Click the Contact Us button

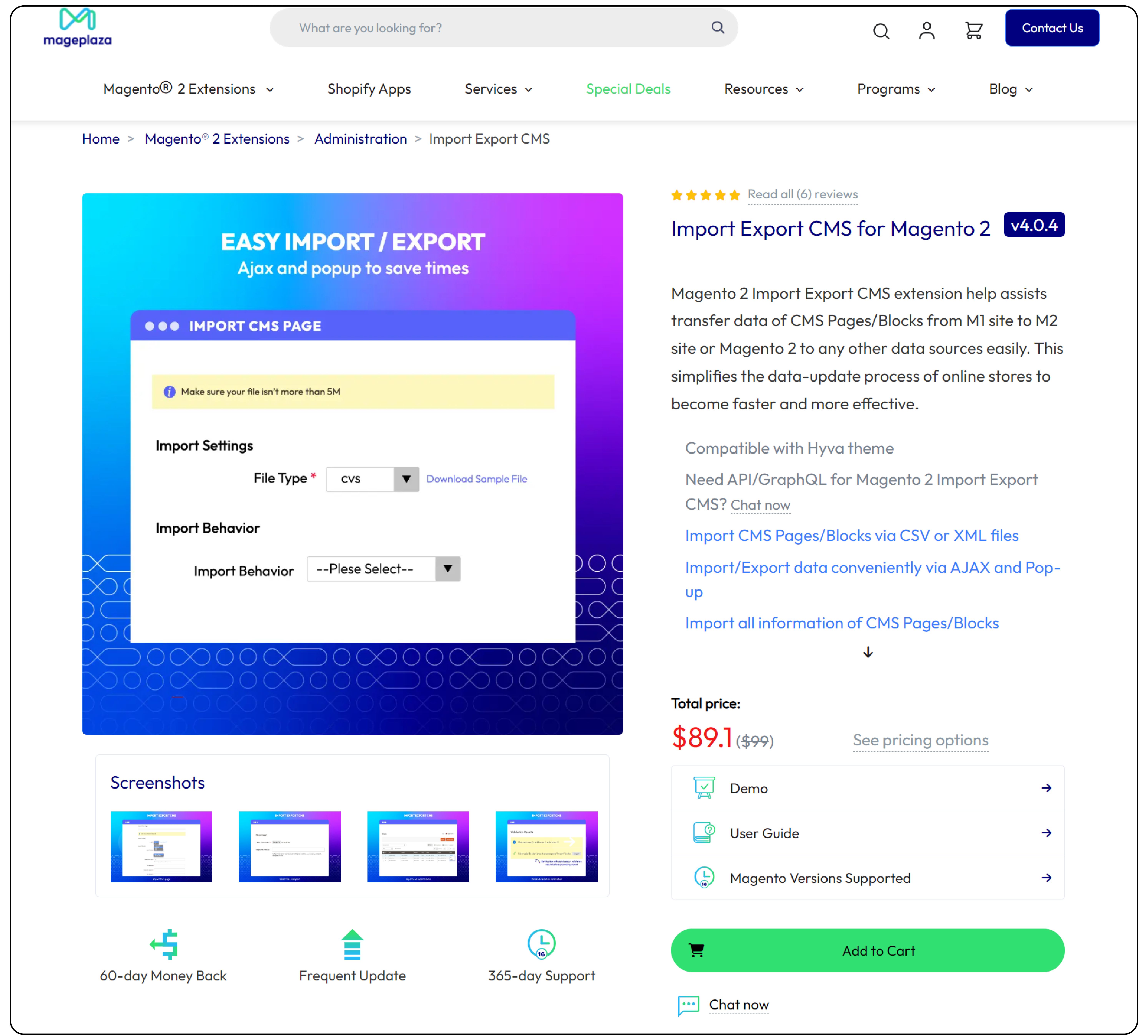[1052, 28]
